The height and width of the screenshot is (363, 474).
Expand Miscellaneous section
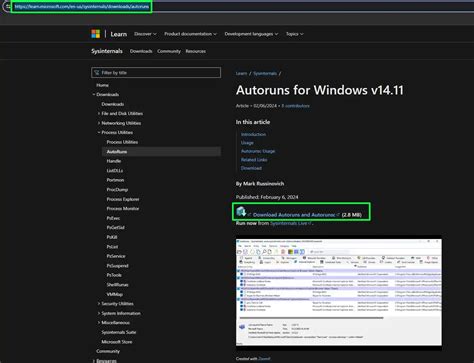[x=99, y=323]
